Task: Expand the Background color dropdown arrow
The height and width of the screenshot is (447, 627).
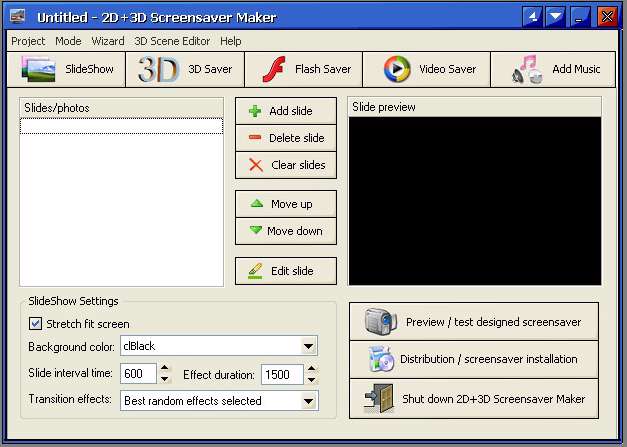Action: point(308,346)
